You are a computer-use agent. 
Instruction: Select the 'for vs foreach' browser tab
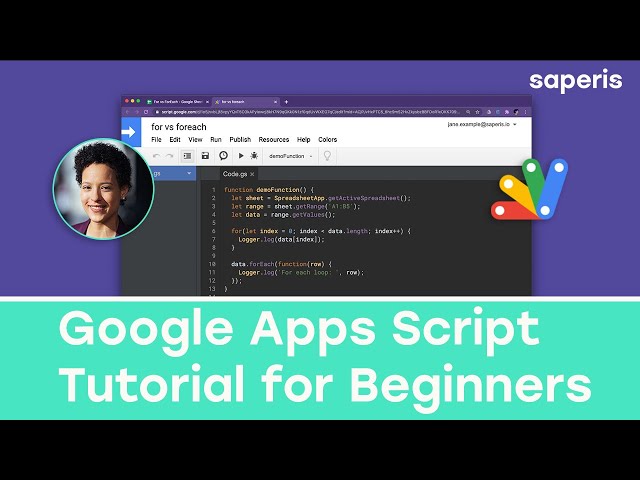pos(246,102)
